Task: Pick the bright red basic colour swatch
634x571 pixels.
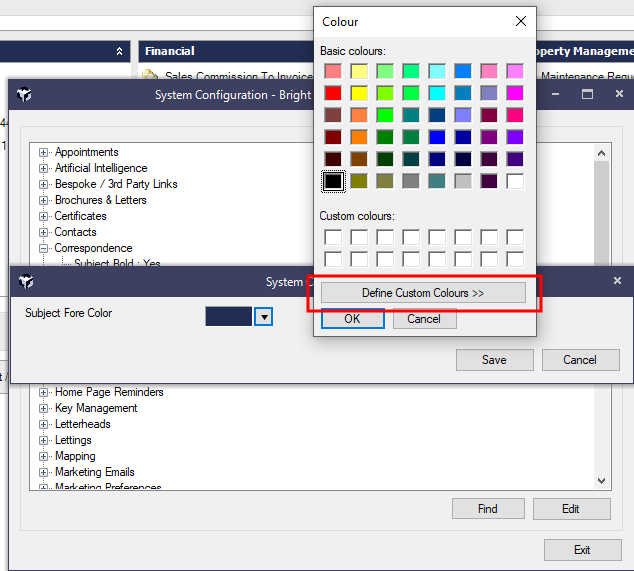Action: pyautogui.click(x=333, y=93)
